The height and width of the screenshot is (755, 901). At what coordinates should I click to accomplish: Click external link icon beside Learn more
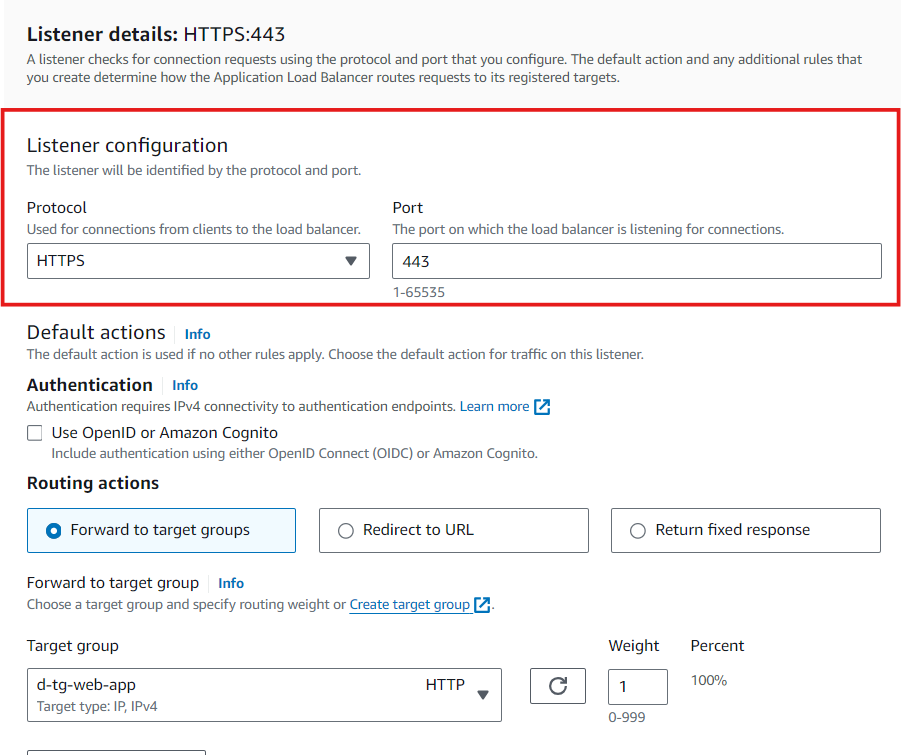point(542,407)
